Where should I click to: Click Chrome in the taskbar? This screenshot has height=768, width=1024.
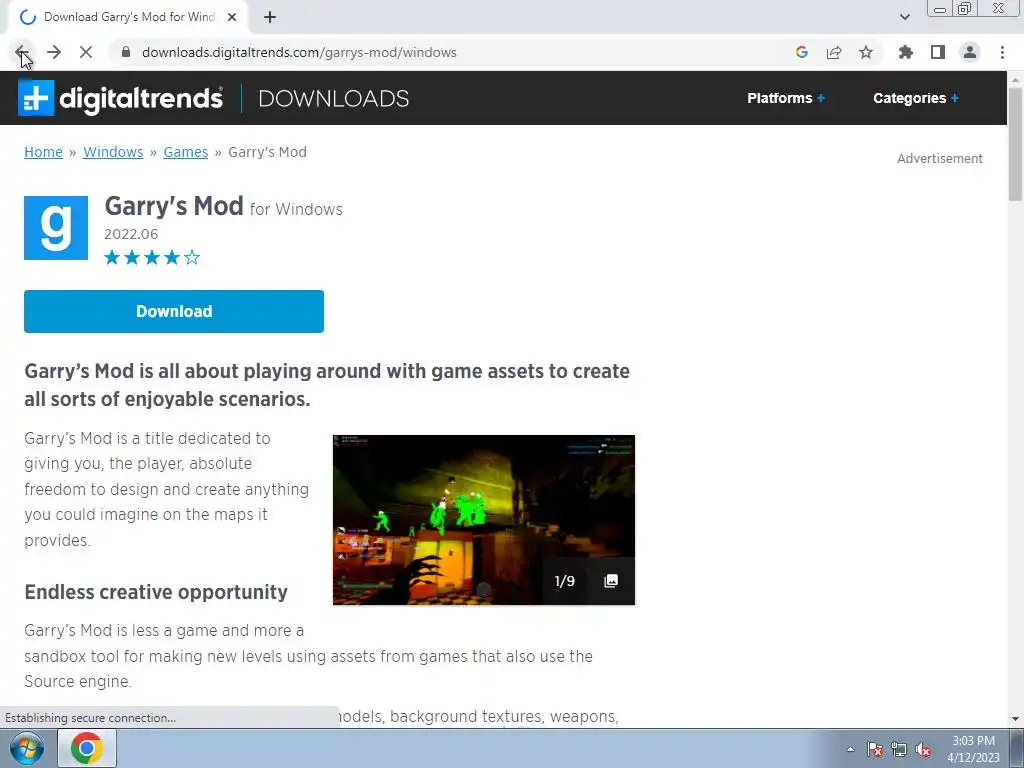pos(87,748)
